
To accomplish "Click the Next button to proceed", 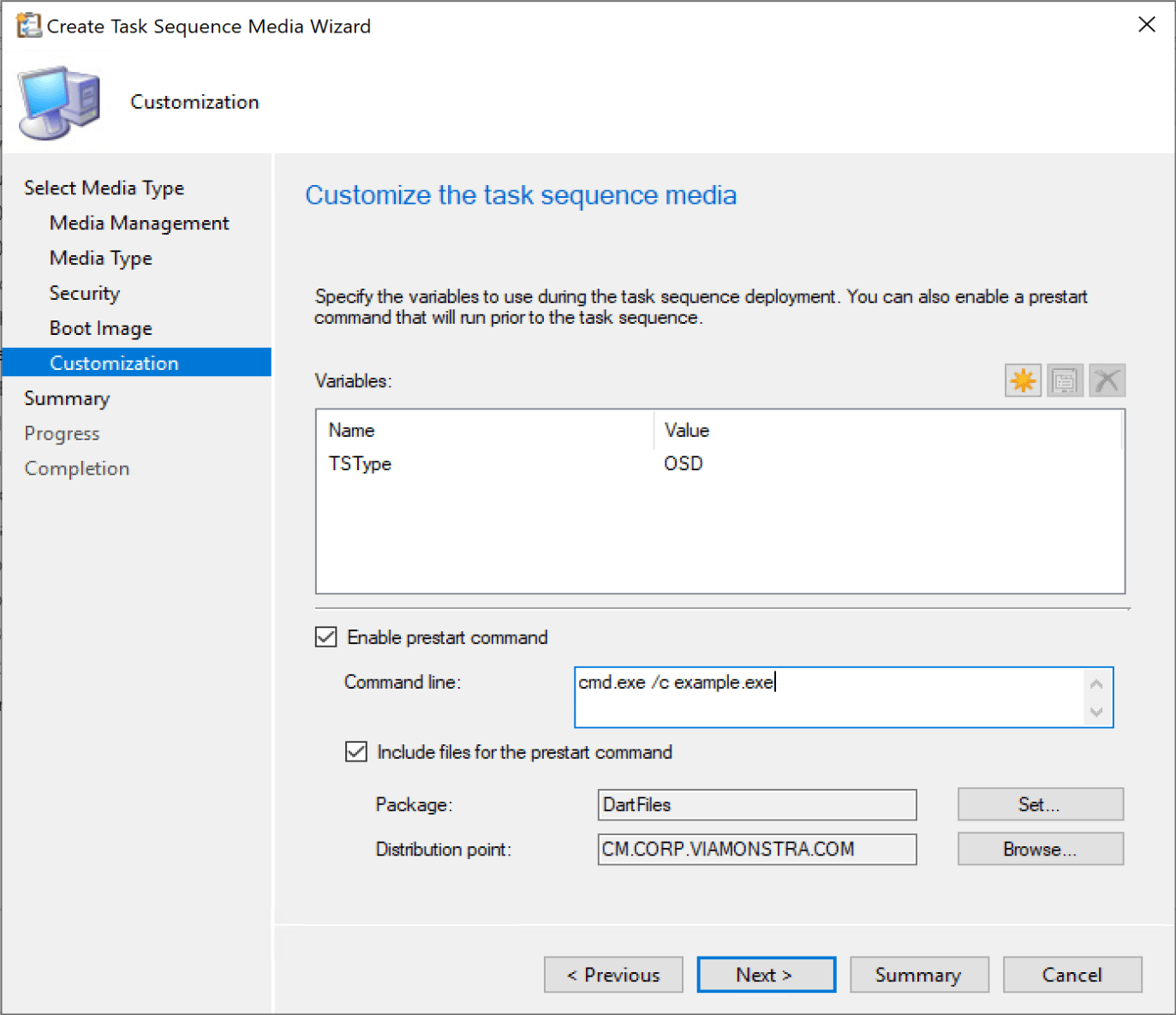I will [765, 974].
